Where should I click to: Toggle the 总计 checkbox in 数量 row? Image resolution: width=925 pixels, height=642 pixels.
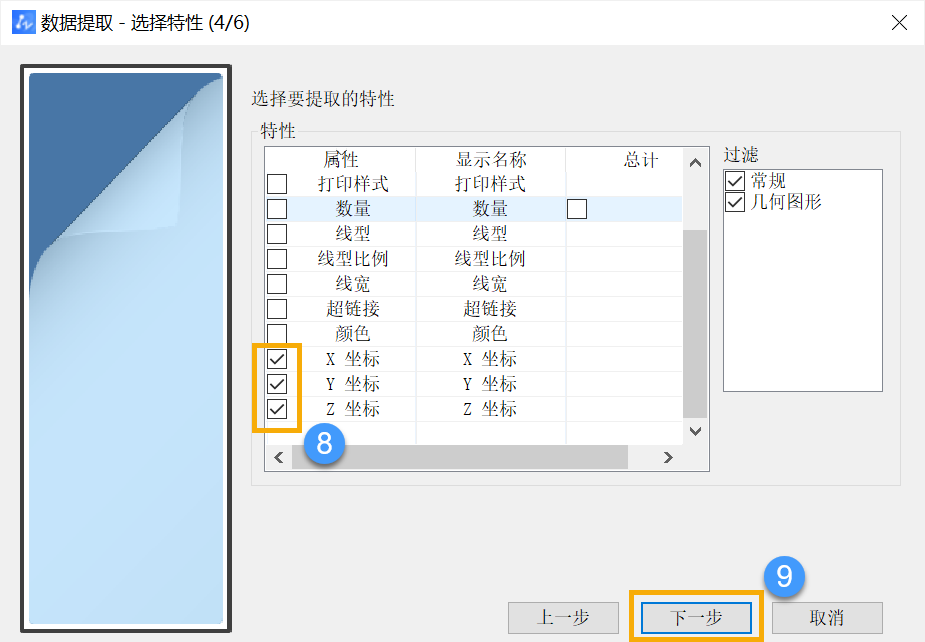(577, 209)
